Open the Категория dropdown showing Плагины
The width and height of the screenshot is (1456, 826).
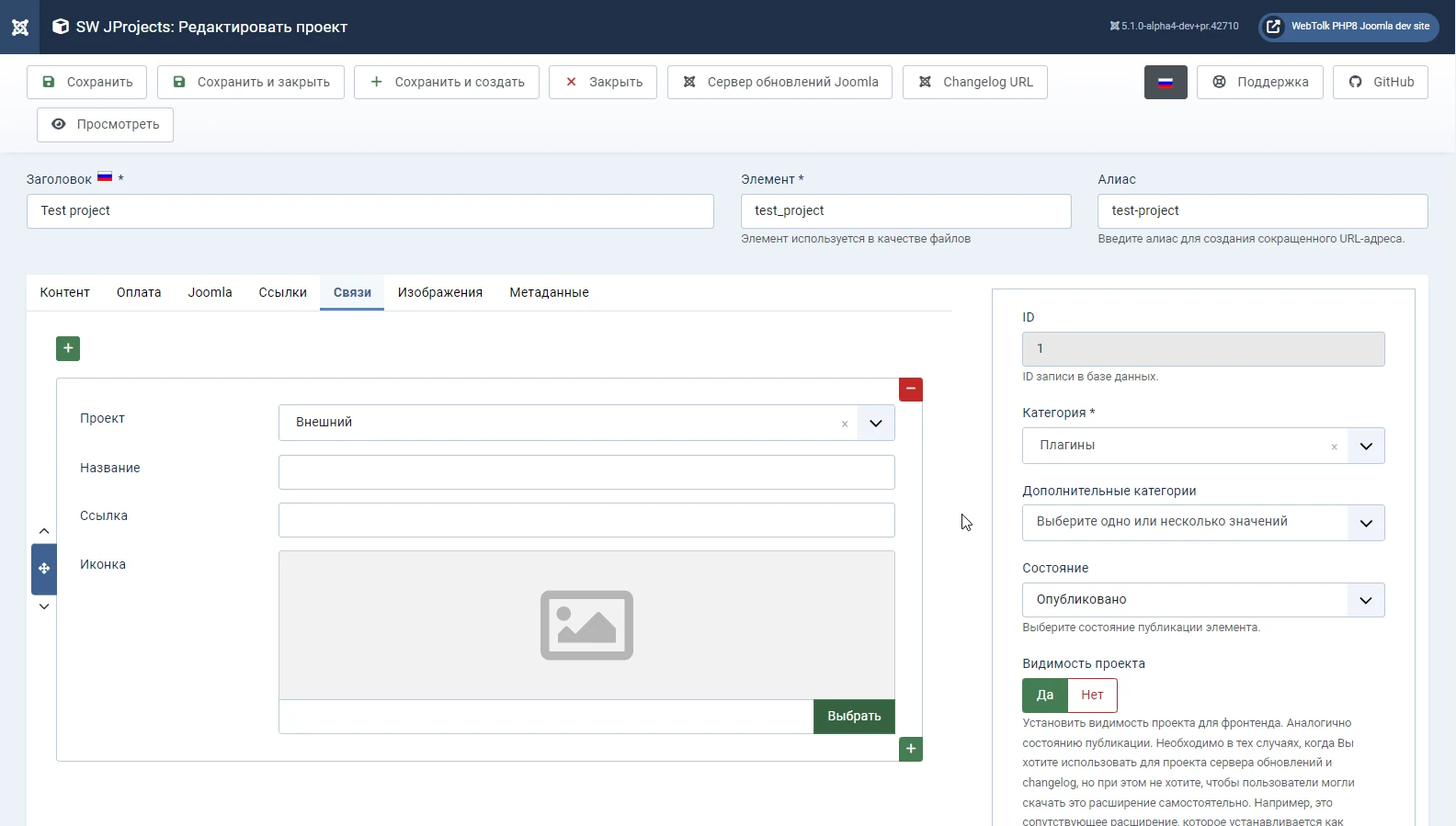tap(1203, 446)
